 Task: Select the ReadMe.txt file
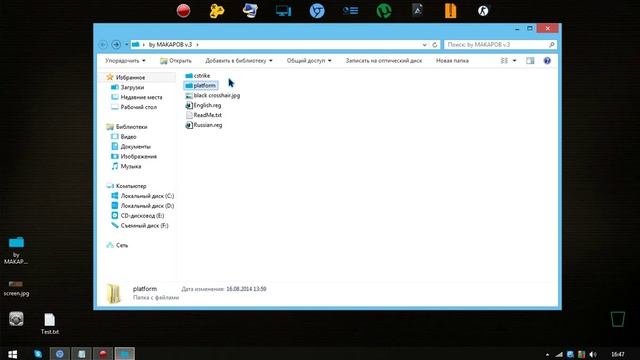pos(204,115)
